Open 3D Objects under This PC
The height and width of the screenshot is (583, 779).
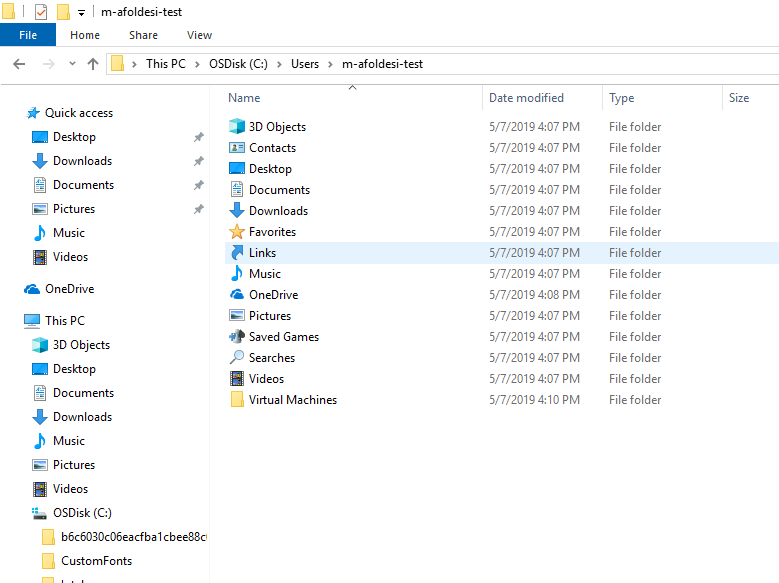point(81,344)
